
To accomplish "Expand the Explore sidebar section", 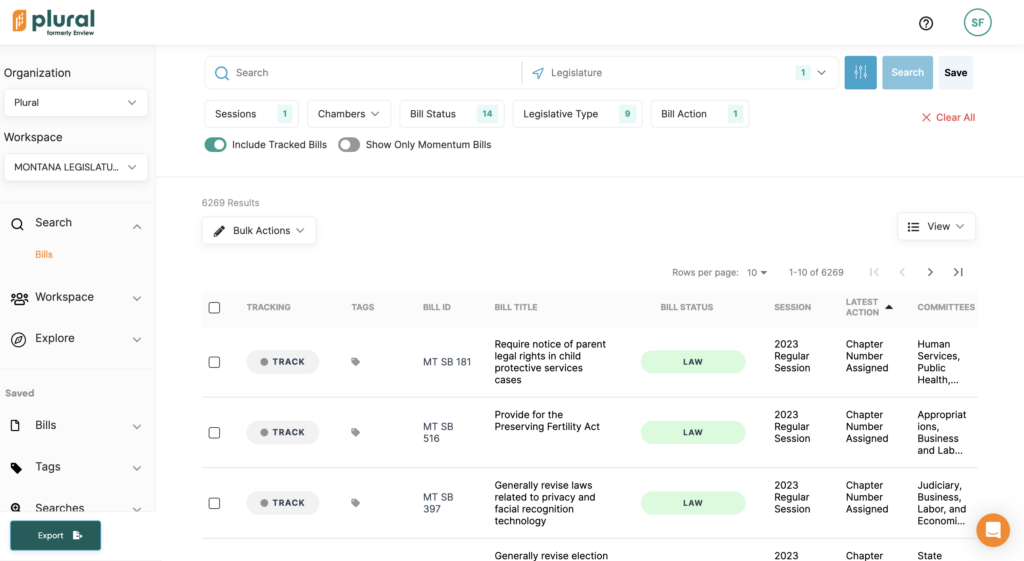I will coord(76,339).
